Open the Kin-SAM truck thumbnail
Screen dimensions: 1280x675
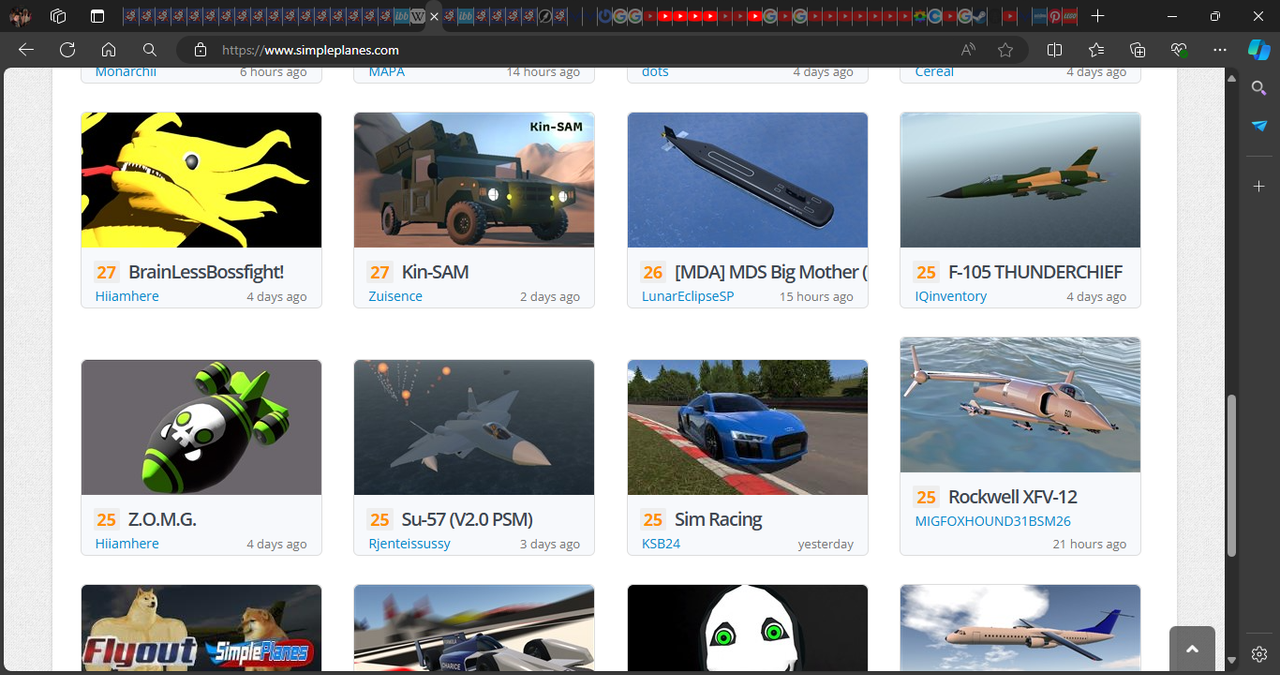point(474,180)
